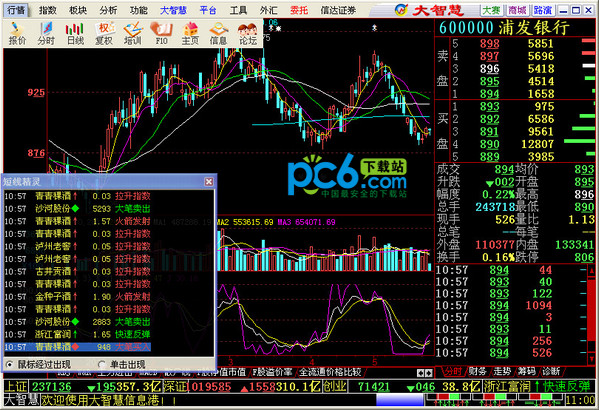599x410 pixels.
Task: Click buy level 4 volume 12807
Action: point(537,144)
